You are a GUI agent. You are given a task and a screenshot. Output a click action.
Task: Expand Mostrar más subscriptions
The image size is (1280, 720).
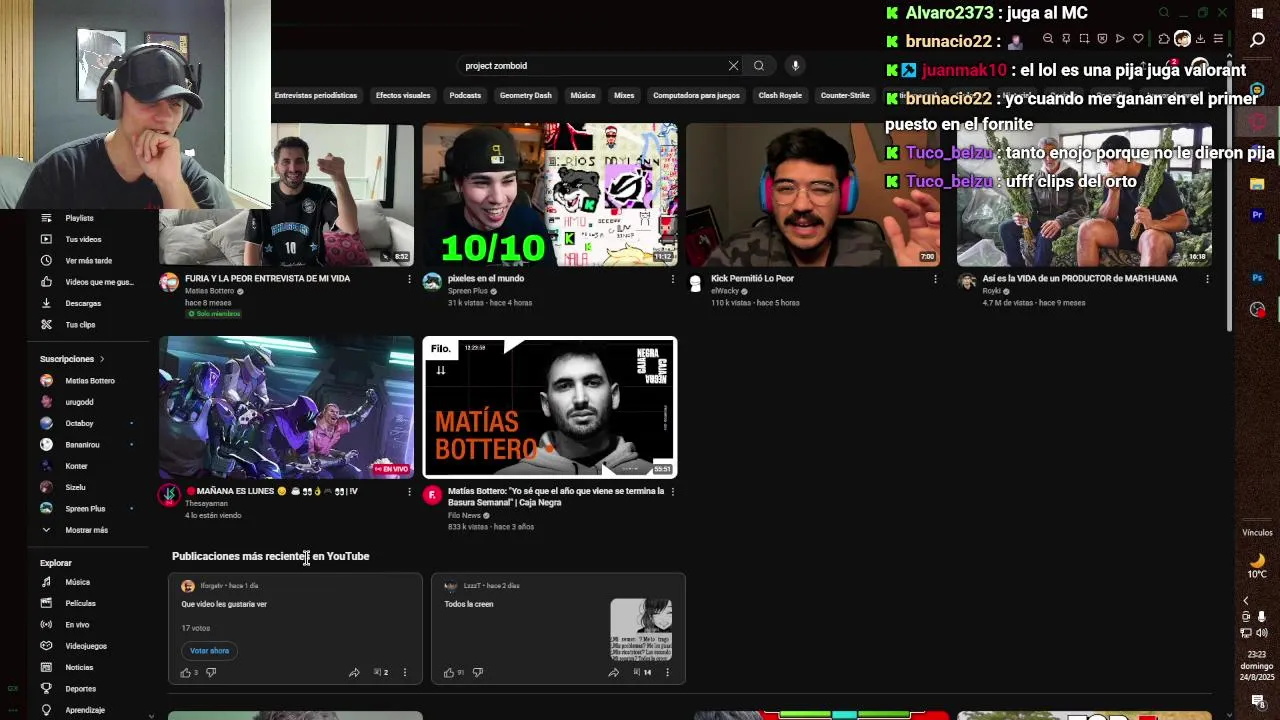(74, 530)
